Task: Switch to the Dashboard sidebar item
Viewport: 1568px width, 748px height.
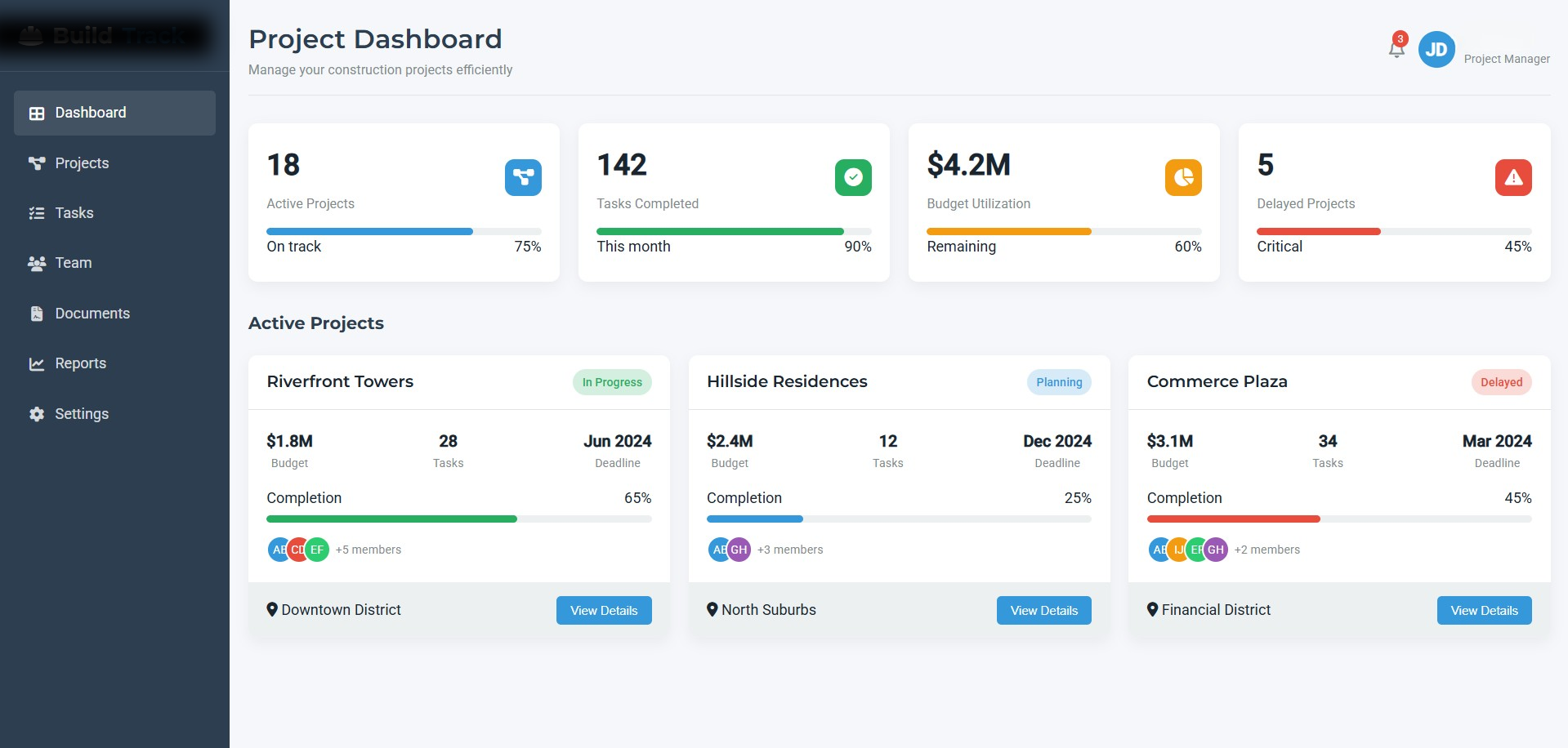Action: coord(90,113)
